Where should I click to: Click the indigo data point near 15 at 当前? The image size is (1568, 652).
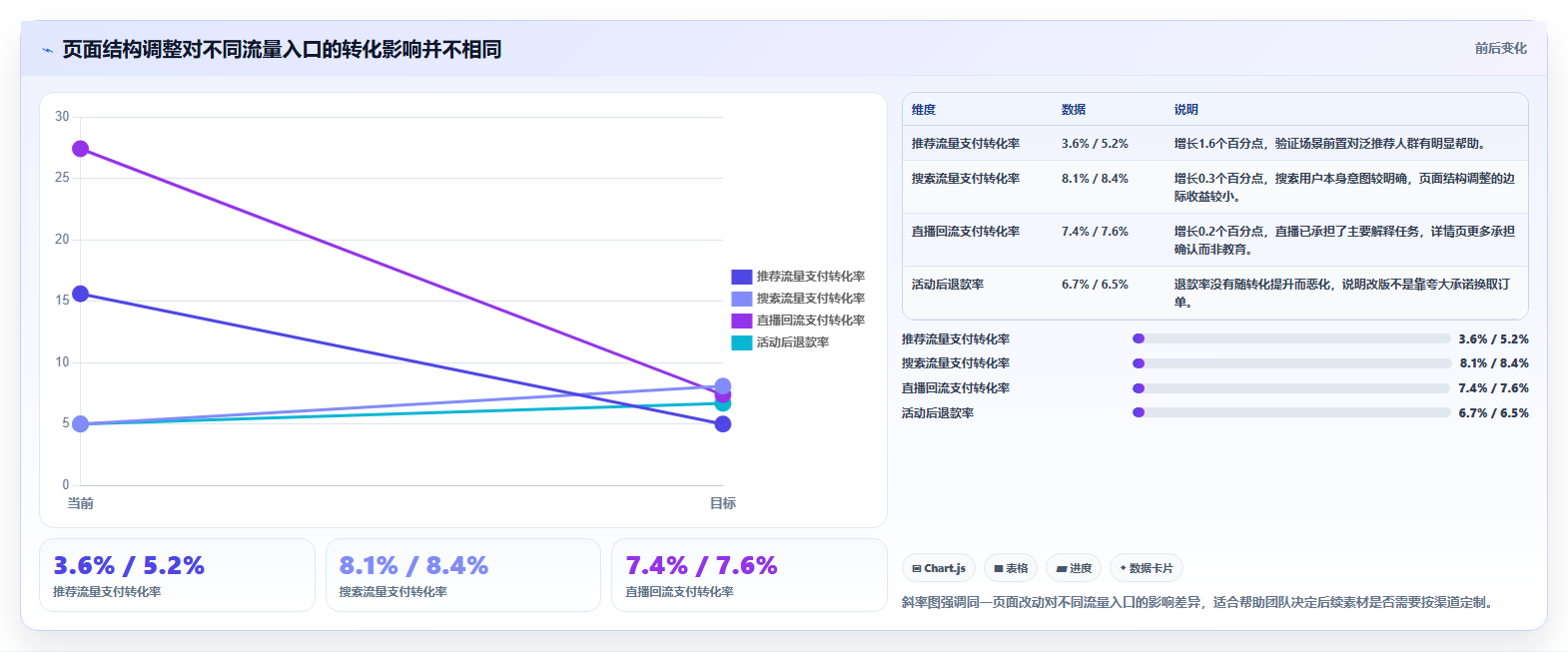(x=81, y=294)
